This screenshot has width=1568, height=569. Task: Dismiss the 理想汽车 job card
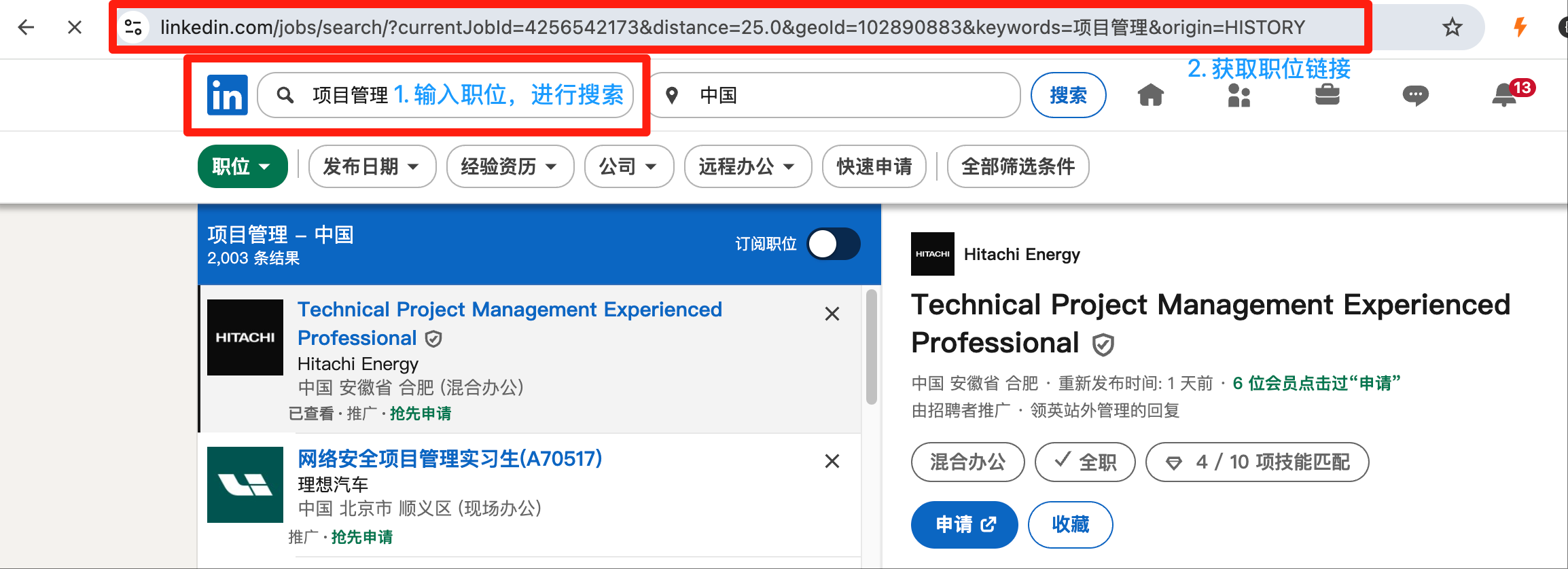(832, 461)
